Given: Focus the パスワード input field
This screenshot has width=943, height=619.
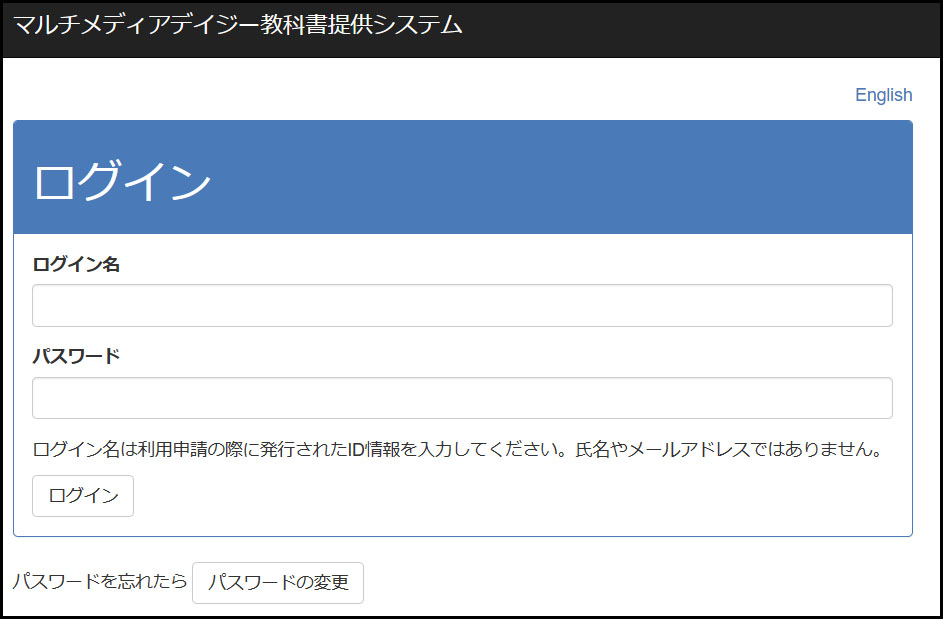Looking at the screenshot, I should [462, 398].
